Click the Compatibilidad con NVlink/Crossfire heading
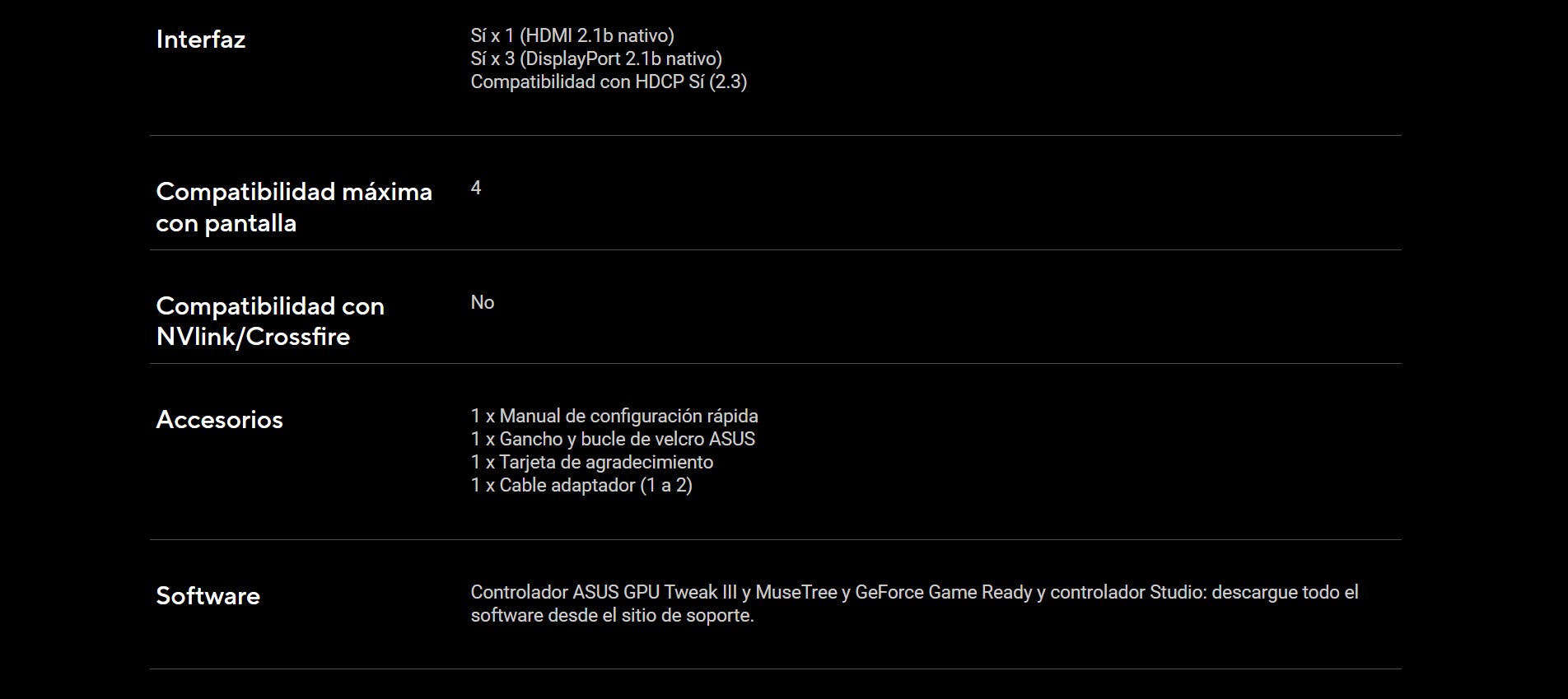The height and width of the screenshot is (699, 1568). (x=269, y=321)
